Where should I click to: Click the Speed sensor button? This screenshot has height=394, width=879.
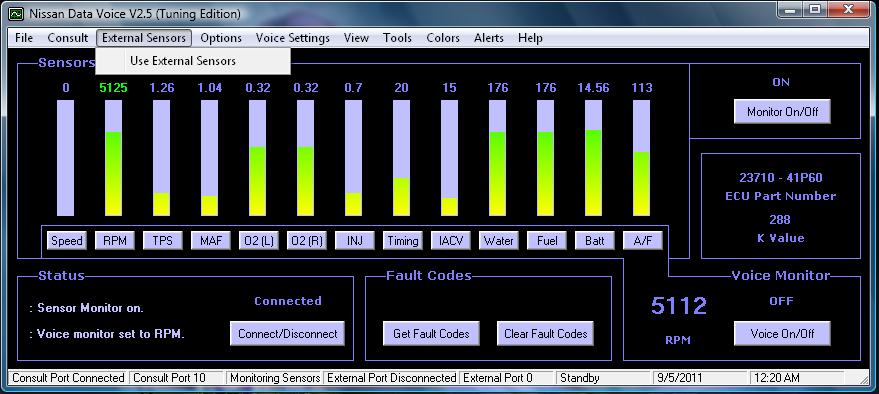(x=67, y=241)
